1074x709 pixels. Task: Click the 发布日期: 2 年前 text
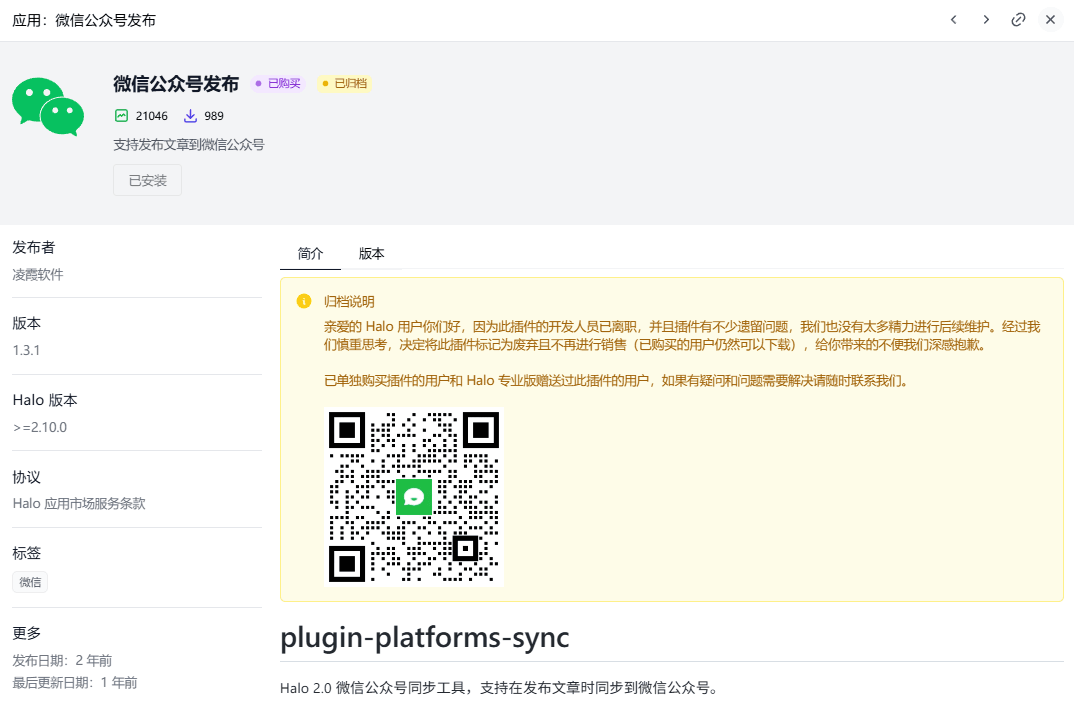coord(62,660)
